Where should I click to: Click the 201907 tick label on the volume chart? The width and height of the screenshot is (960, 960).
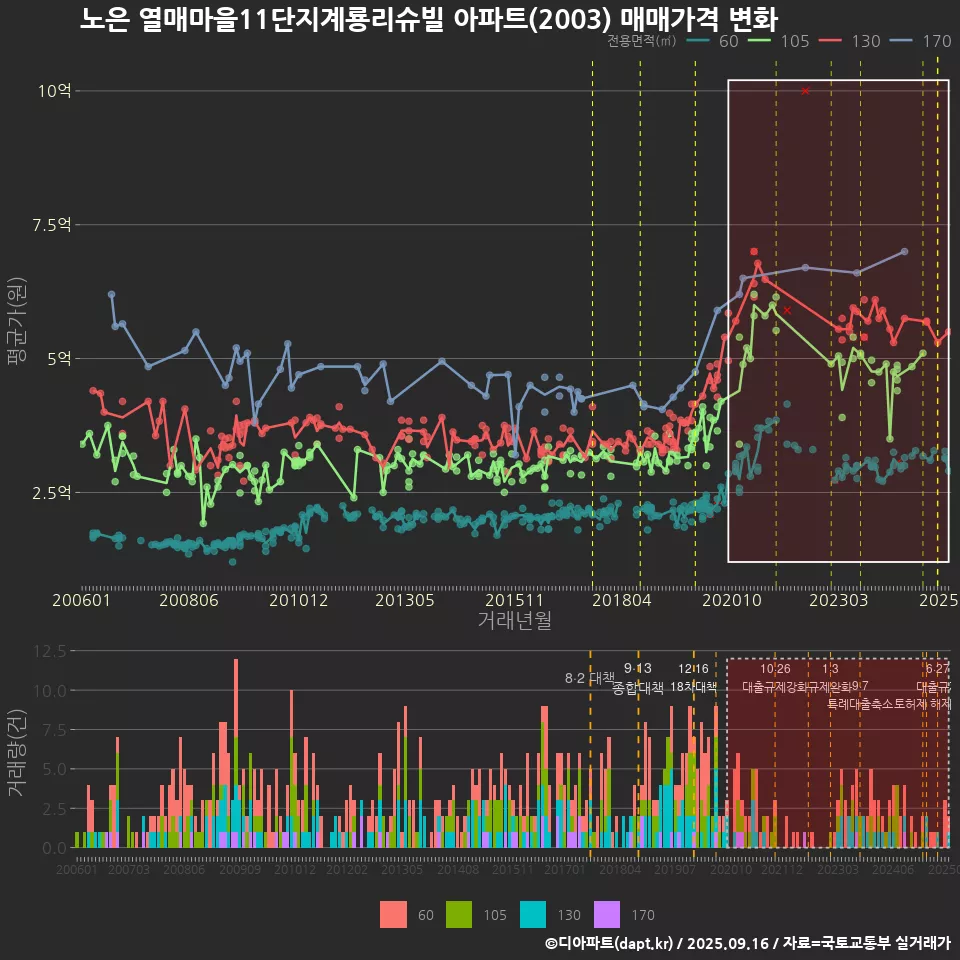[x=675, y=869]
